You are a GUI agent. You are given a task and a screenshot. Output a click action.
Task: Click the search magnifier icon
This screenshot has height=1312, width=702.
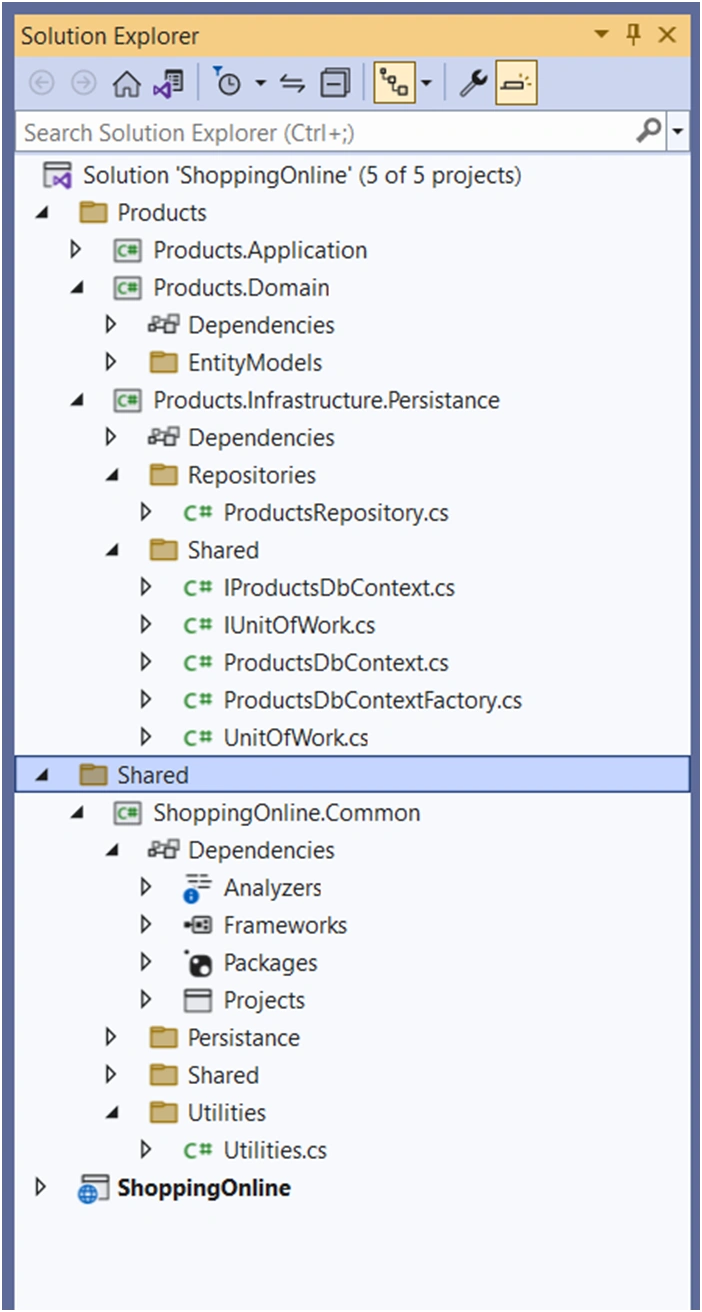tap(649, 131)
